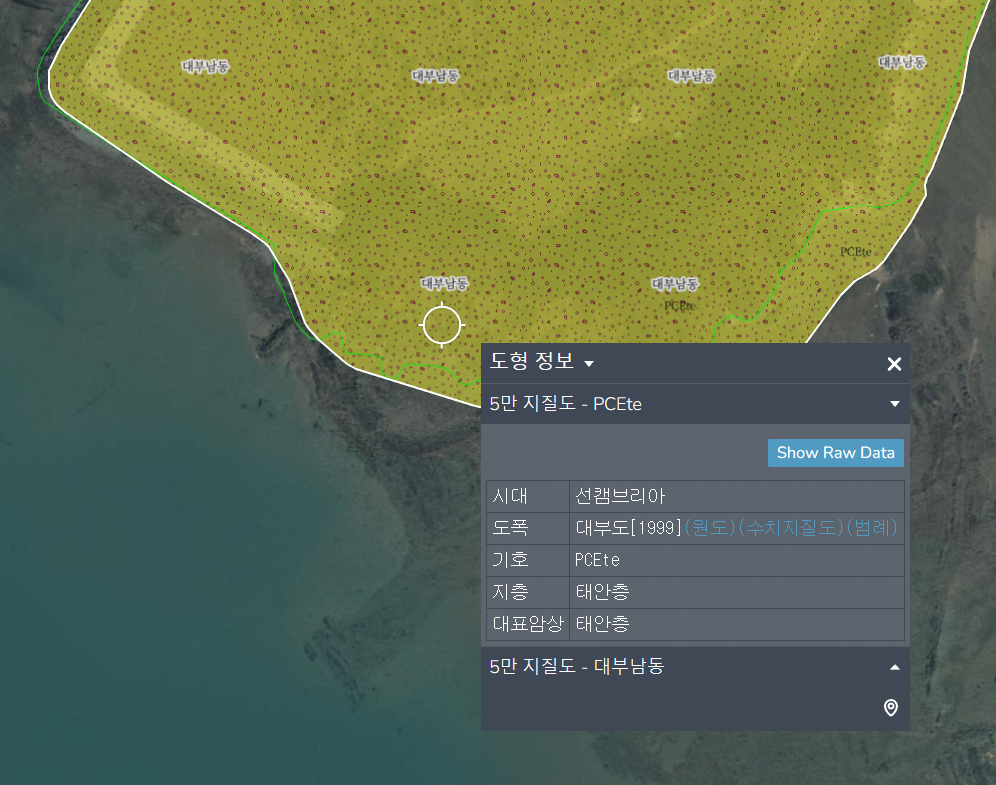The image size is (996, 785).
Task: Open the 도형 정보 title dropdown arrow
Action: click(x=589, y=364)
